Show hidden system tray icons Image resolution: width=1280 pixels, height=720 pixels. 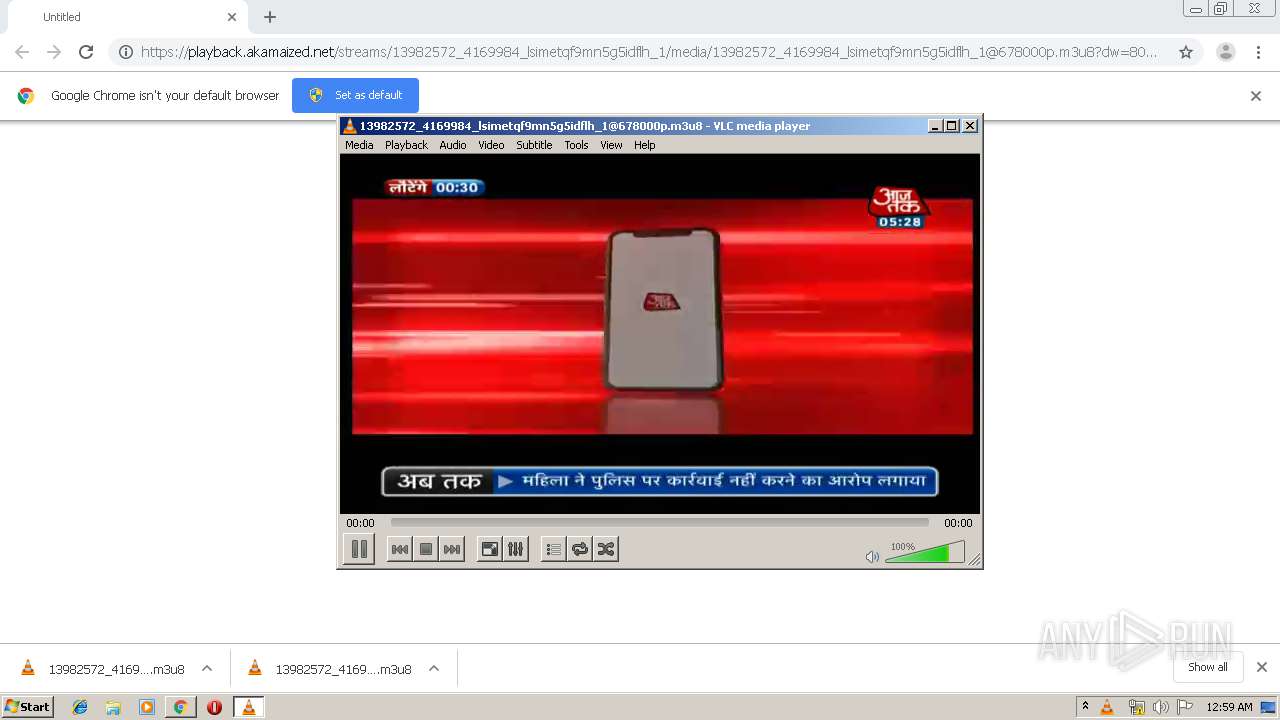click(1085, 707)
